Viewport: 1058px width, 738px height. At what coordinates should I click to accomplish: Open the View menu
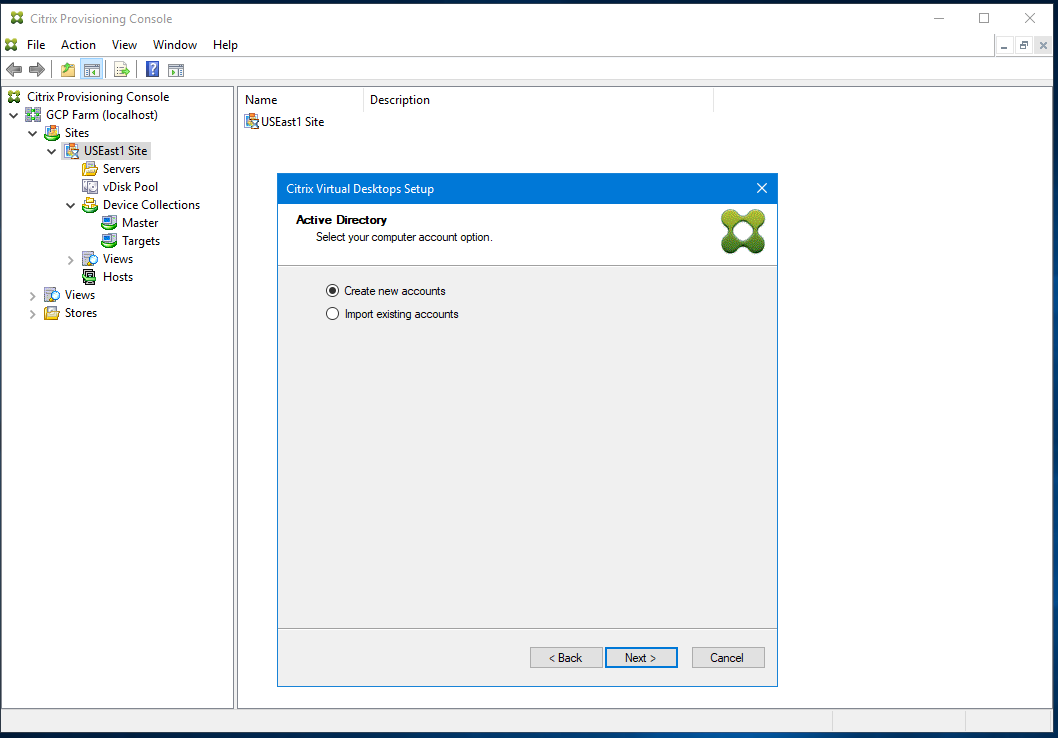click(124, 45)
